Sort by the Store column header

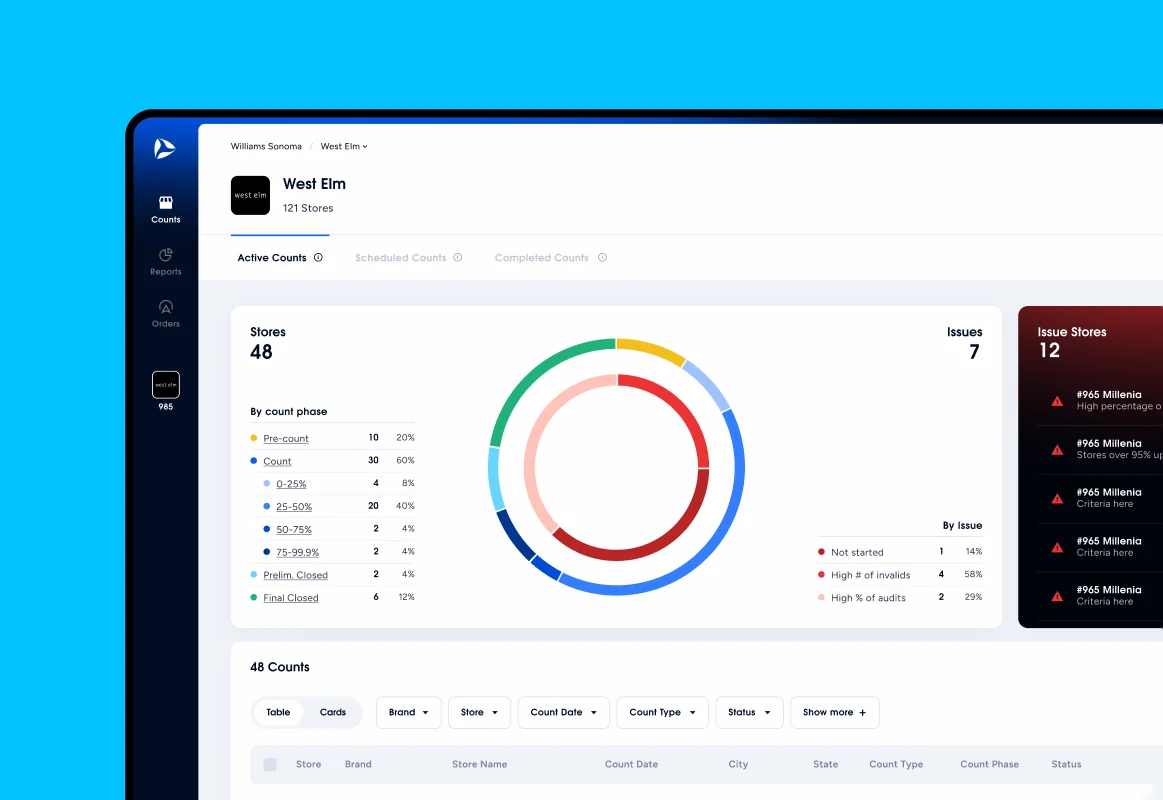click(x=309, y=764)
